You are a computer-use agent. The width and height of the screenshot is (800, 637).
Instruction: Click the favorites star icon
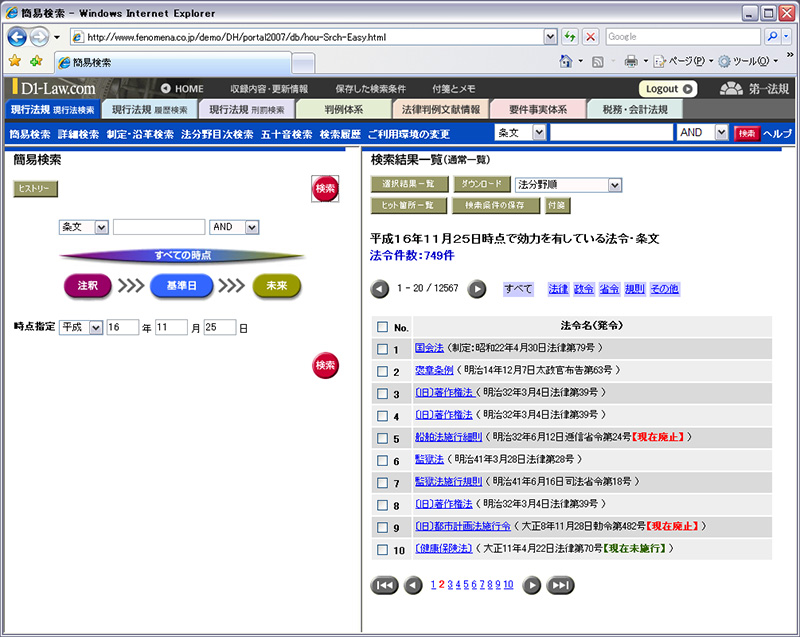tap(15, 61)
